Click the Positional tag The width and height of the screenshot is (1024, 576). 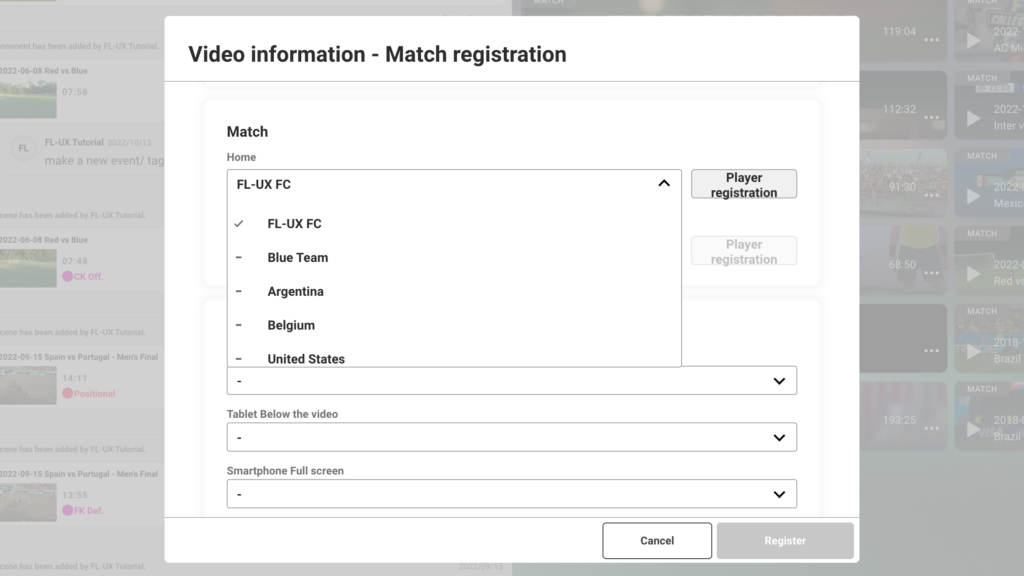(89, 393)
